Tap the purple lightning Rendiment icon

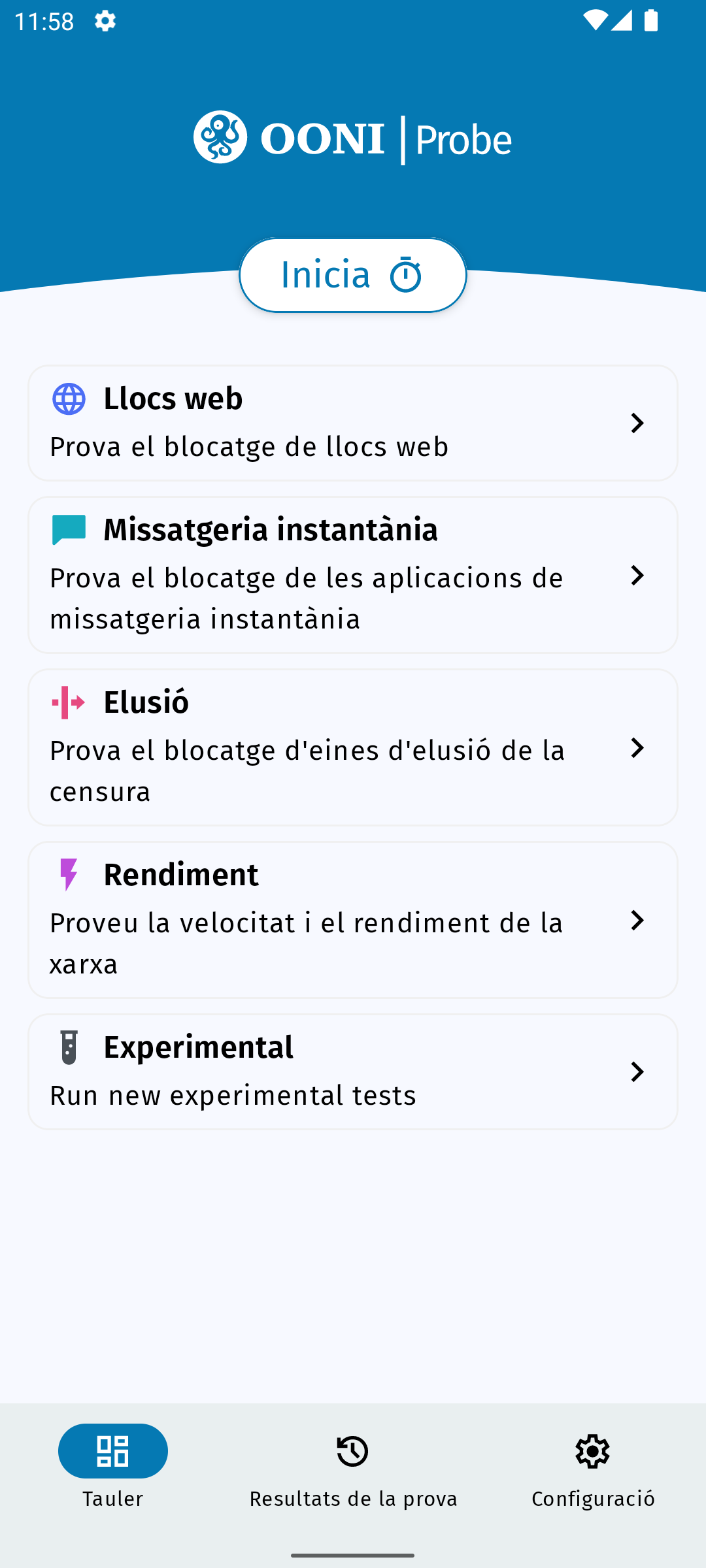(69, 875)
